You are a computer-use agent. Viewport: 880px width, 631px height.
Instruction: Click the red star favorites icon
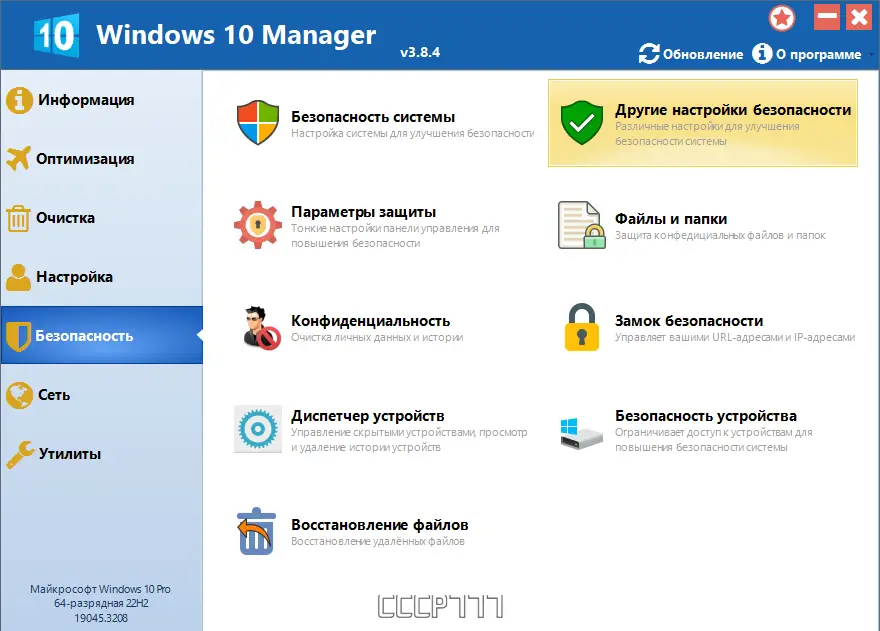point(782,19)
